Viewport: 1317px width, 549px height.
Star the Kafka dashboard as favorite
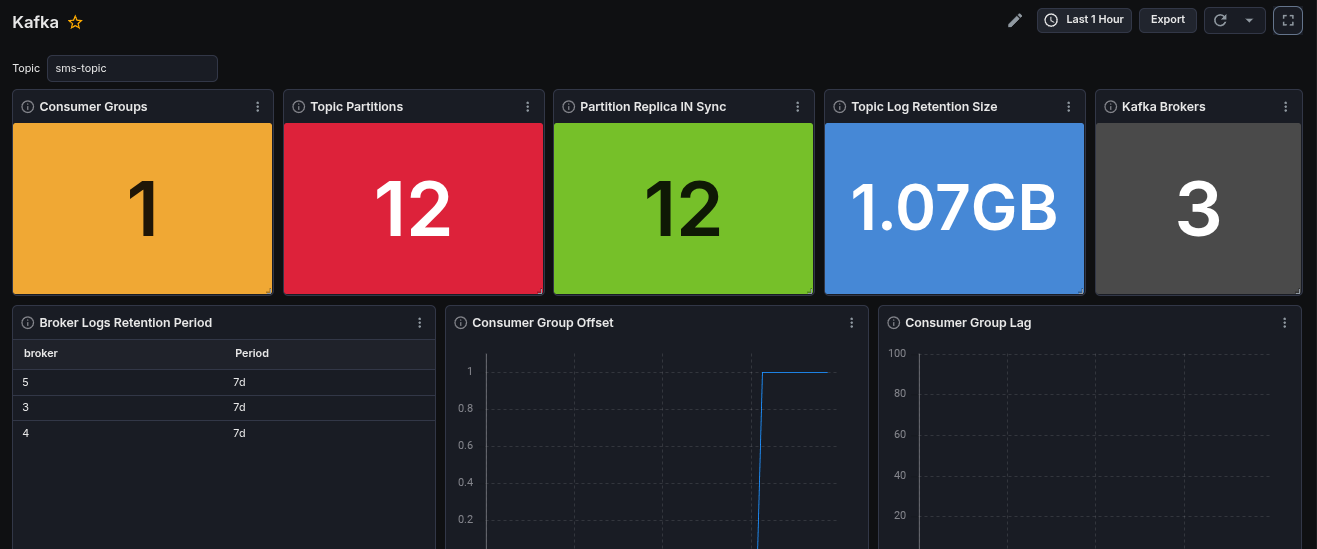pos(75,22)
